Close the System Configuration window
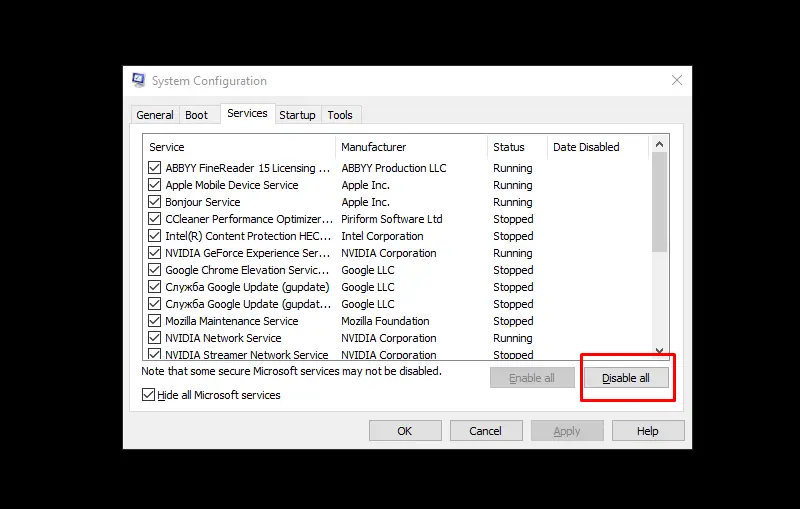800x509 pixels. coord(677,80)
